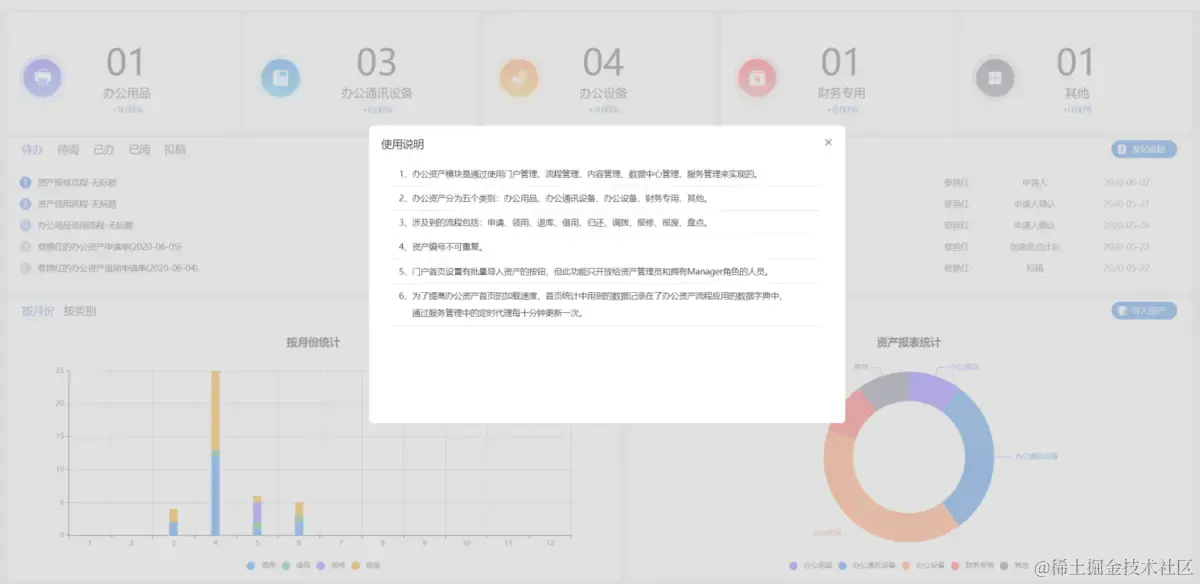Viewport: 1200px width, 584px height.
Task: Open the 办公用品领用流程-无标题 item
Action: pyautogui.click(x=83, y=225)
